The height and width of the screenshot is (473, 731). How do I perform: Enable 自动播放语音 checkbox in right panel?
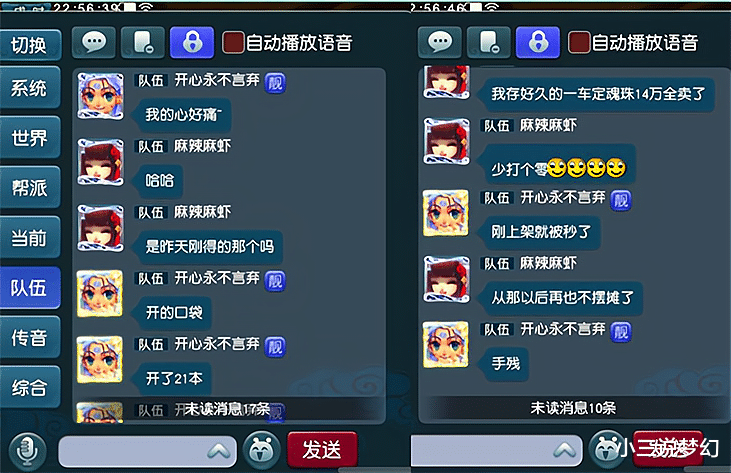tap(579, 42)
